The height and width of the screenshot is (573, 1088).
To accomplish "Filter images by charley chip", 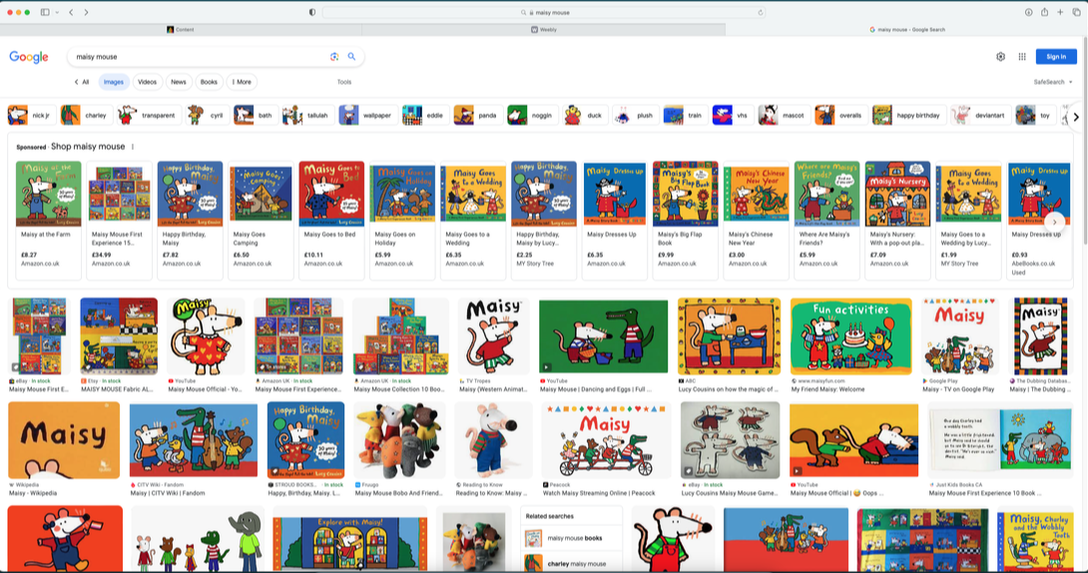I will [86, 115].
